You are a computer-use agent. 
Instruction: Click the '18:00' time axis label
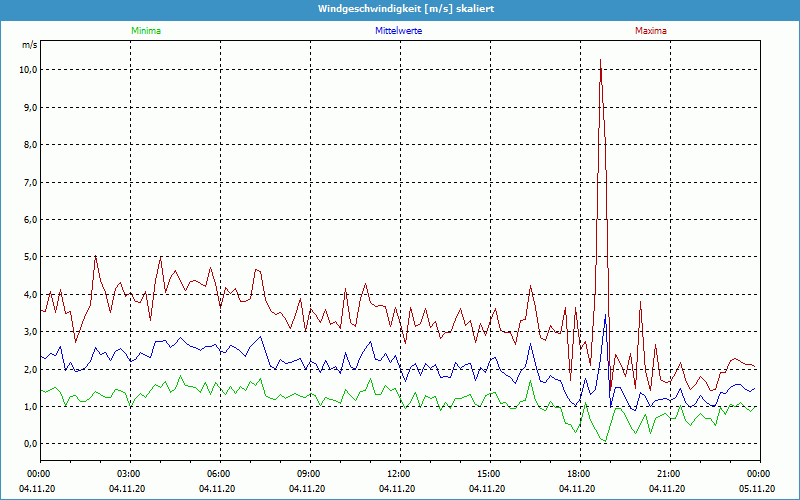[x=579, y=474]
